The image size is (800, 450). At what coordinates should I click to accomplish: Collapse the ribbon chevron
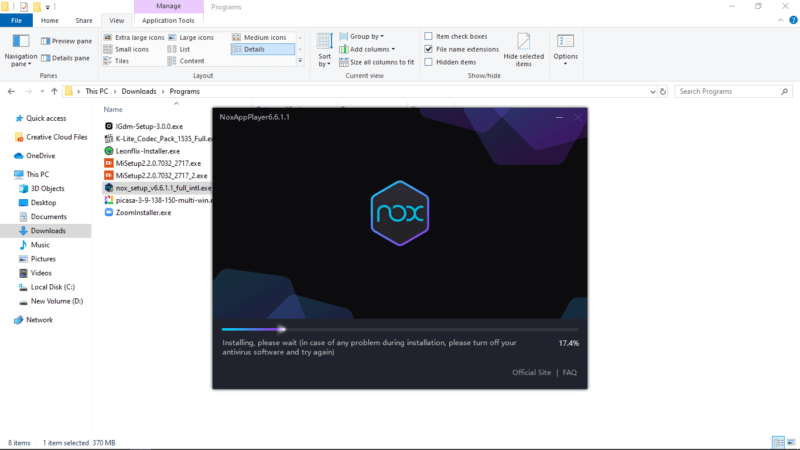pyautogui.click(x=781, y=20)
